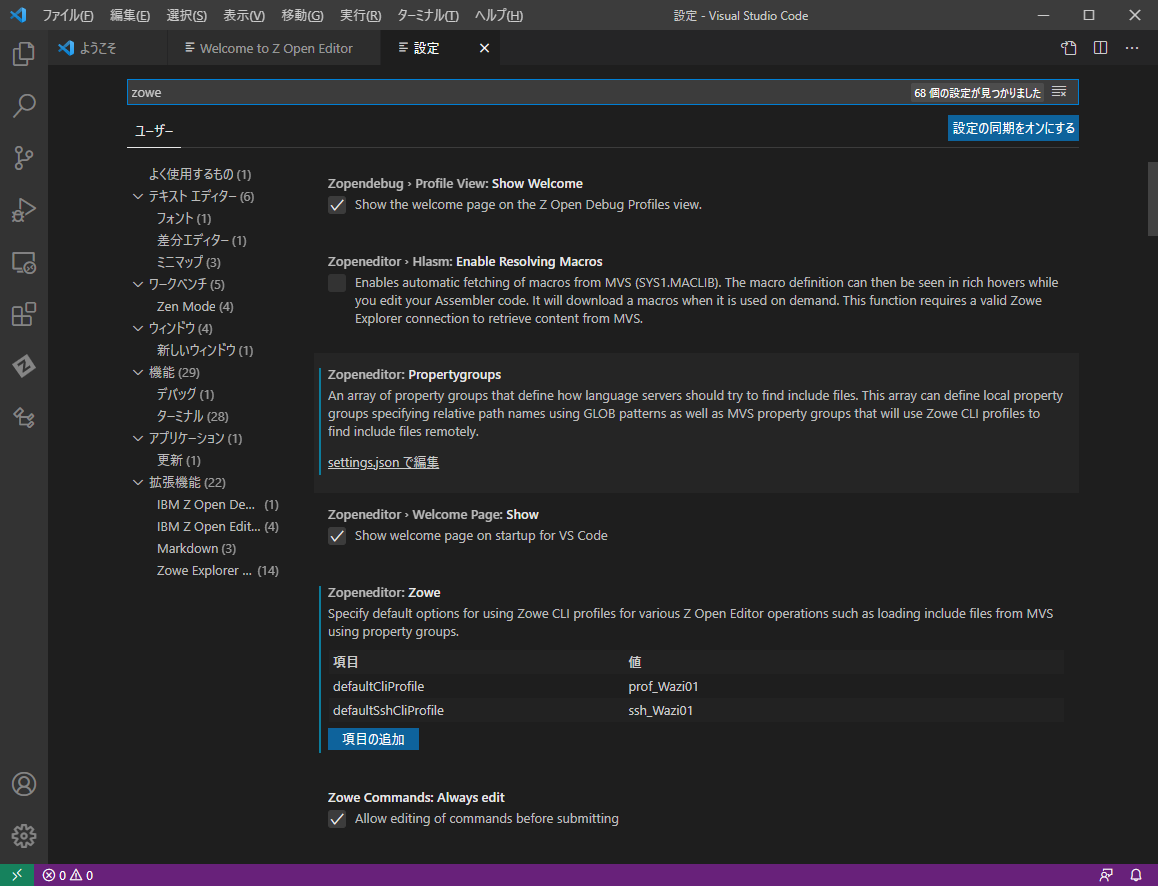Screen dimensions: 1158x886
Task: Open the ターミナル(T) menu
Action: tap(428, 16)
